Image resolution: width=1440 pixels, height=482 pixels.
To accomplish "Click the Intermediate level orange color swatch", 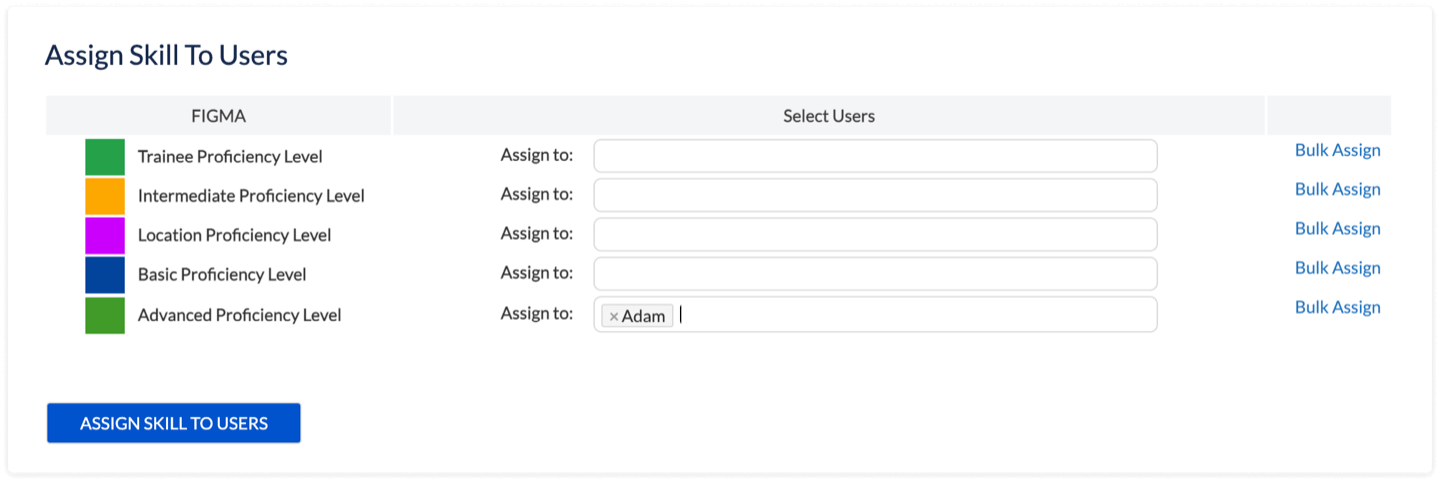I will click(105, 196).
